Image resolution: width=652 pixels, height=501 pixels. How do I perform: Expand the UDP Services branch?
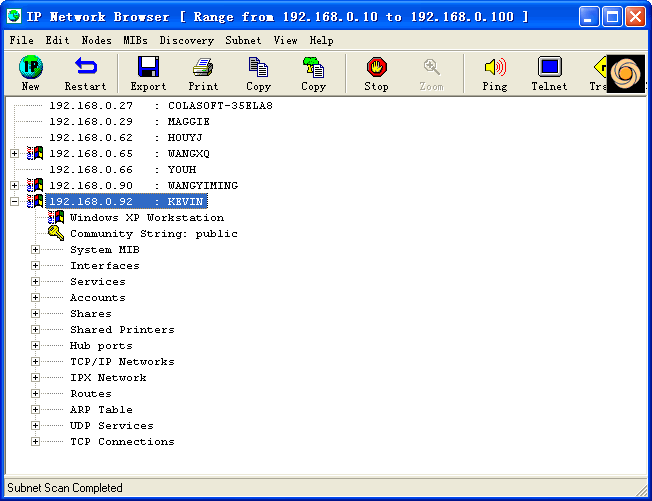tap(35, 426)
